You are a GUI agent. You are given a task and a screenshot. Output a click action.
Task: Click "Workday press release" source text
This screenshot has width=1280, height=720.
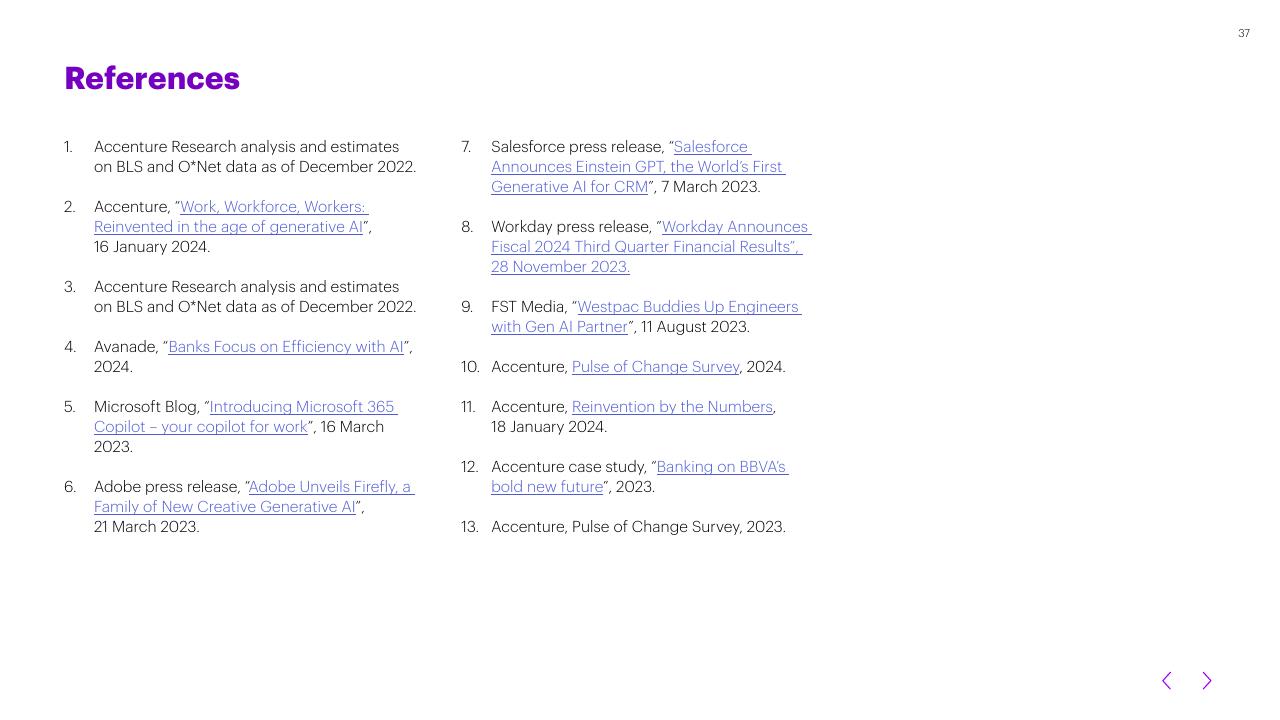point(571,227)
